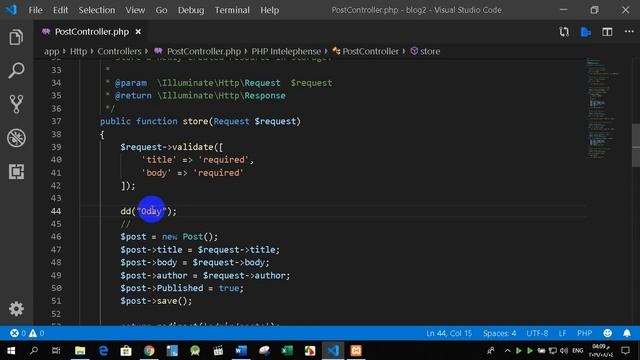640x360 pixels.
Task: Open the Debug view with the crossed-out bug icon
Action: click(16, 138)
